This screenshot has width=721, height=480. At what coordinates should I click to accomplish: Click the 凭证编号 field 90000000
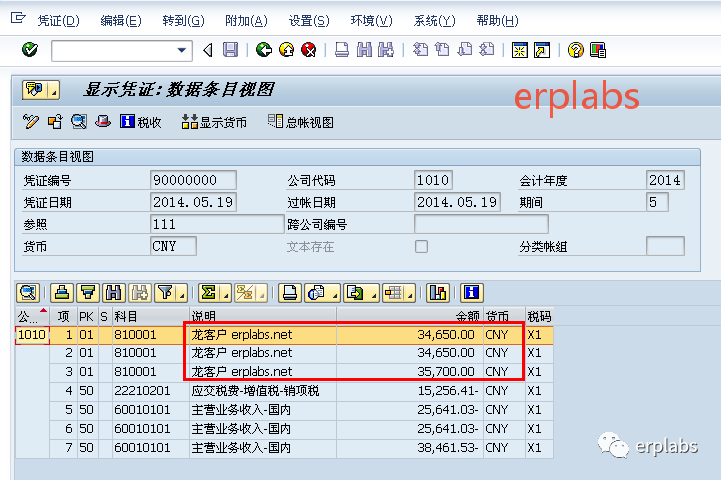click(193, 180)
